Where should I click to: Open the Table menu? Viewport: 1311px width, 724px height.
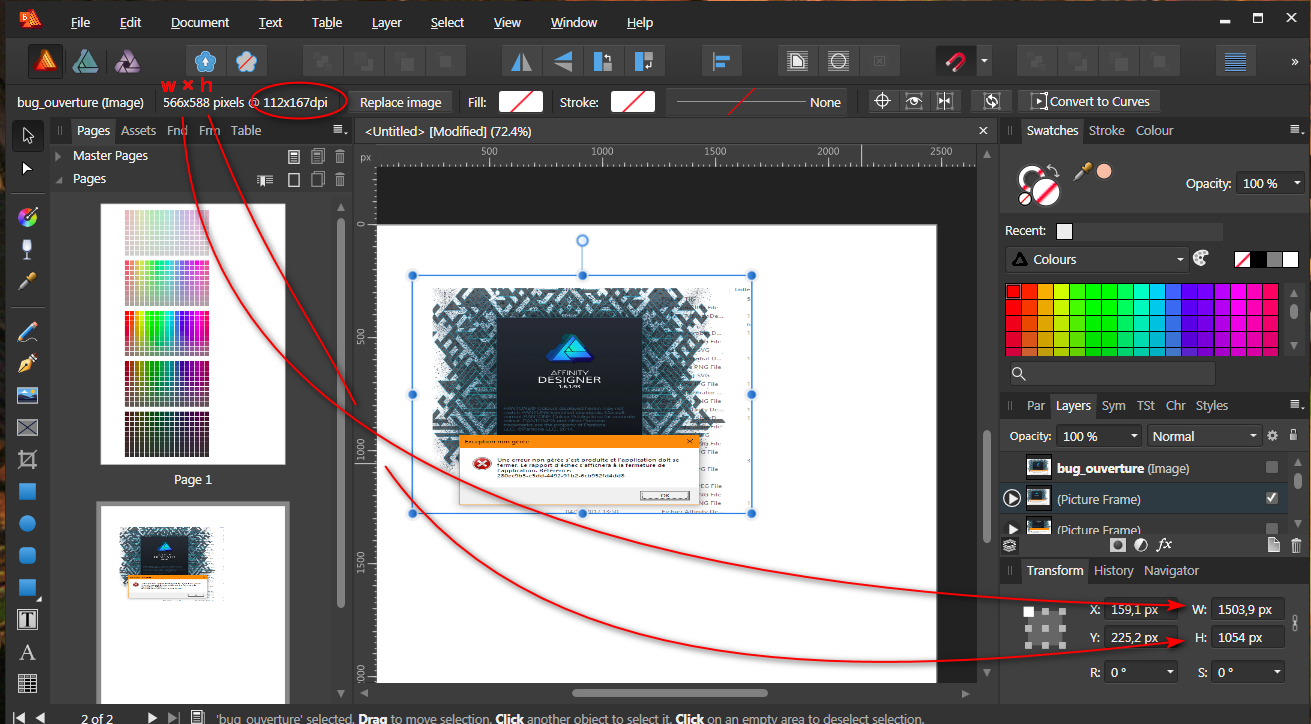pos(327,22)
